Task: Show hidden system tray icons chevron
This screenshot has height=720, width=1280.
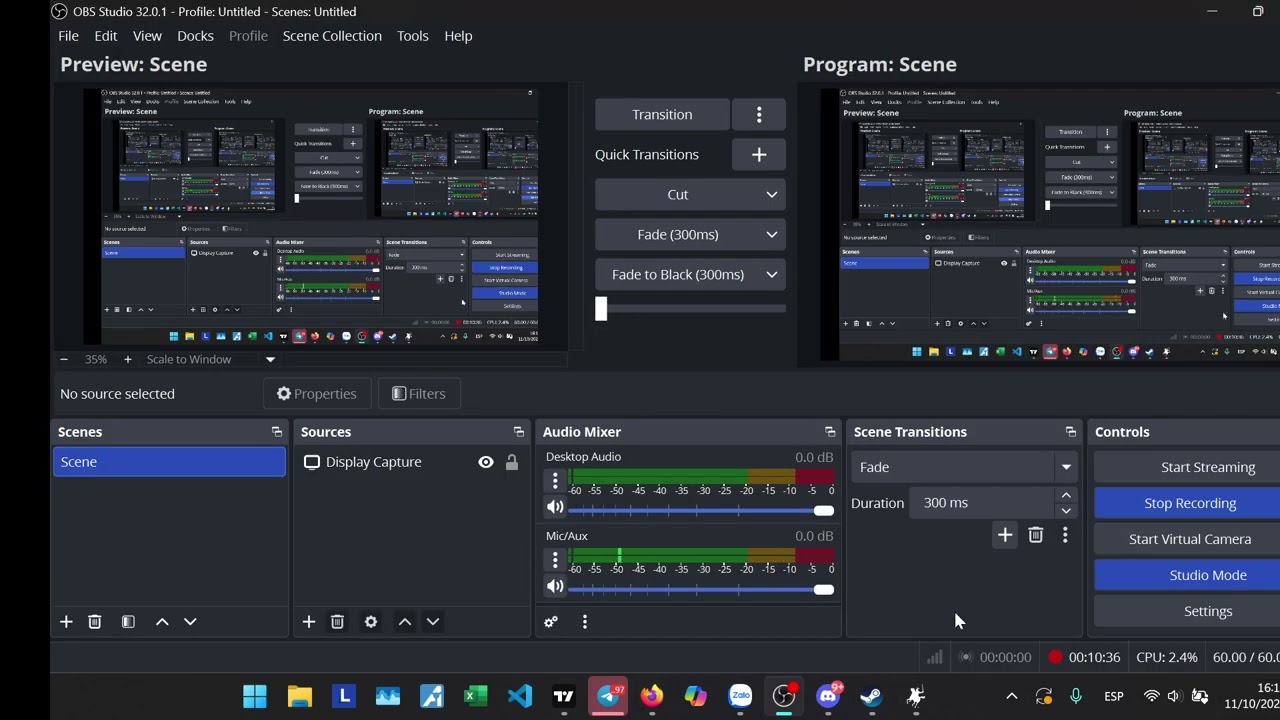Action: [1011, 696]
